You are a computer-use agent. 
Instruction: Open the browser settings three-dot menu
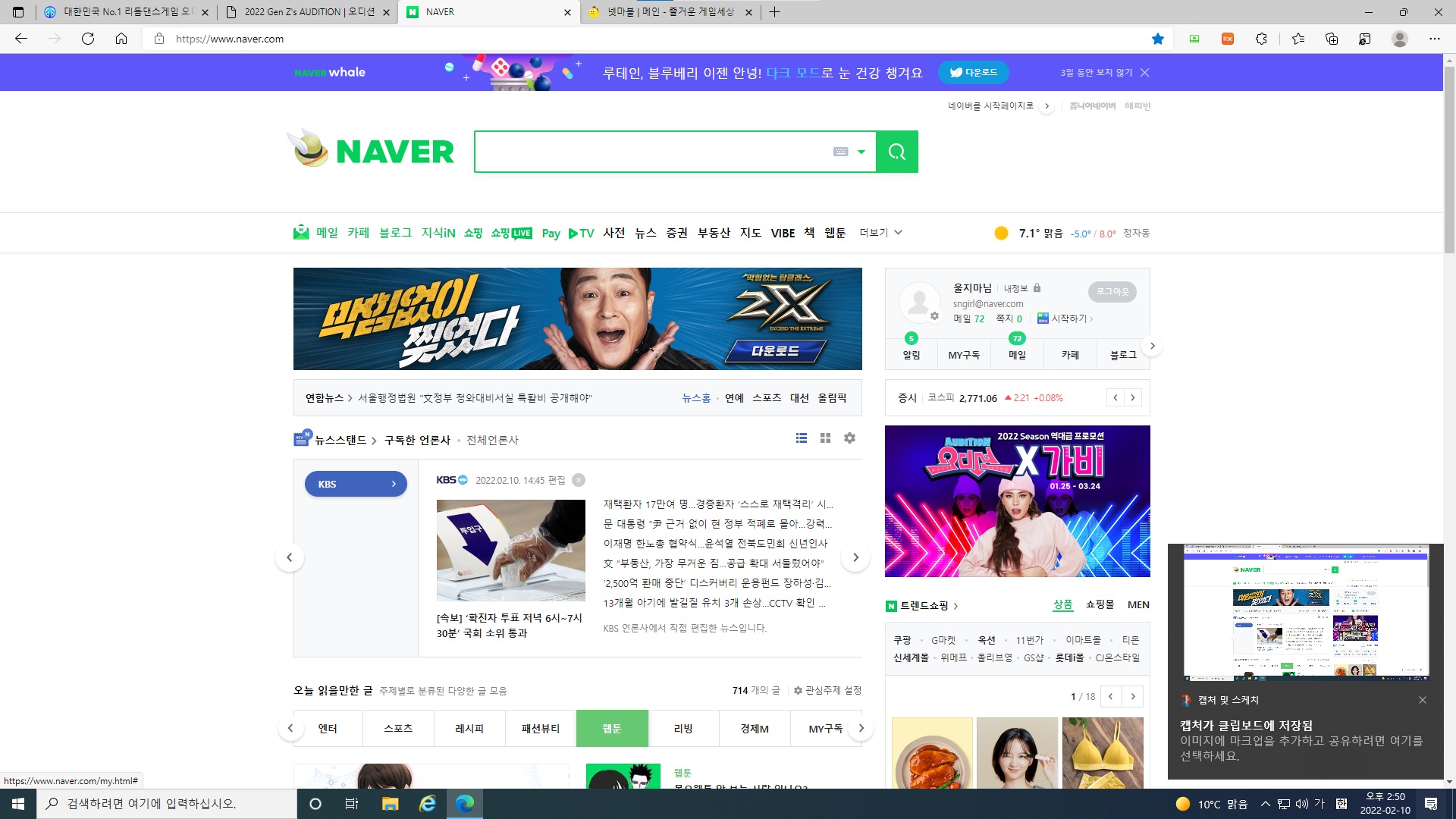coord(1435,39)
